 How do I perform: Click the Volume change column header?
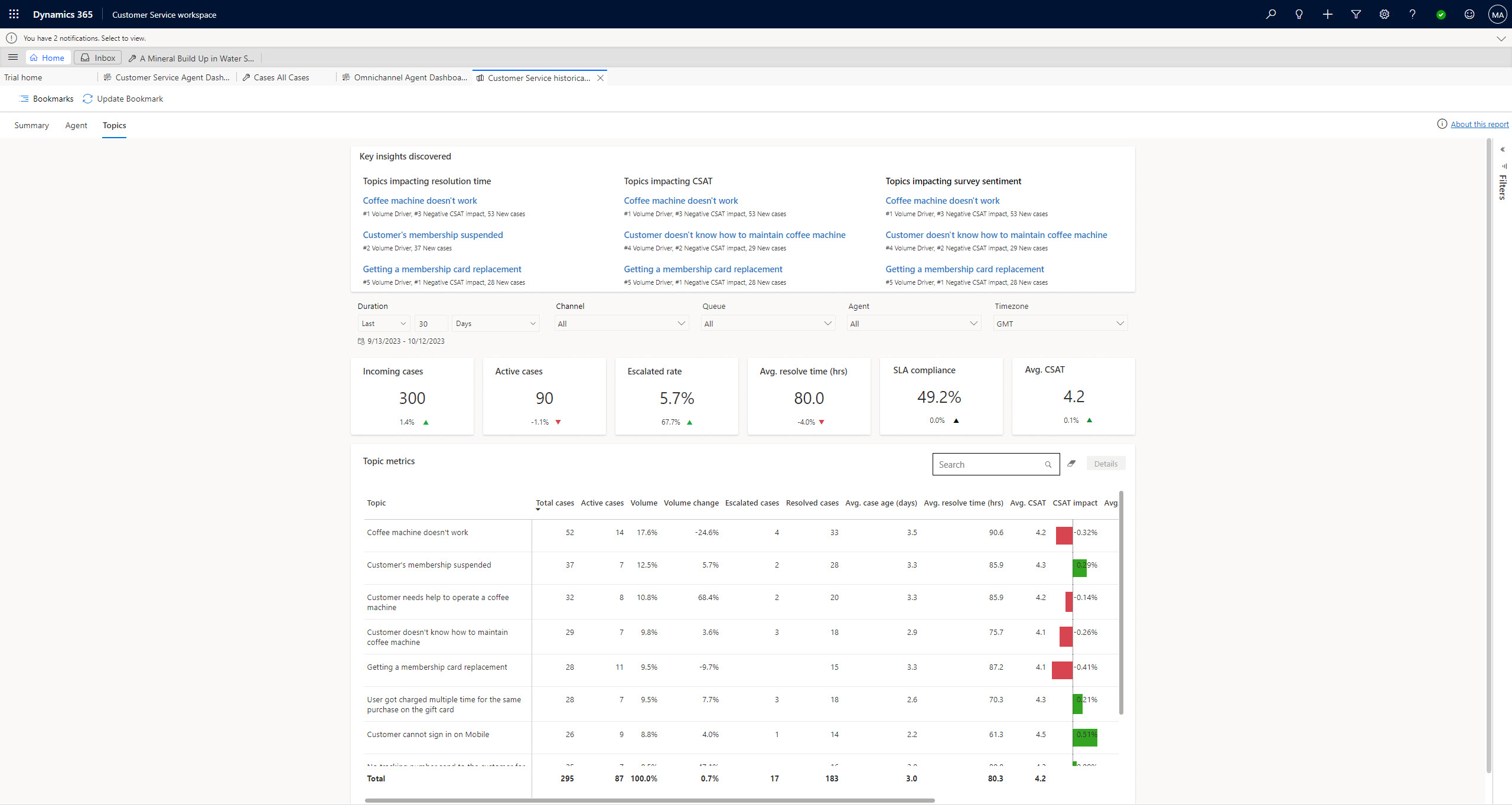[x=691, y=503]
